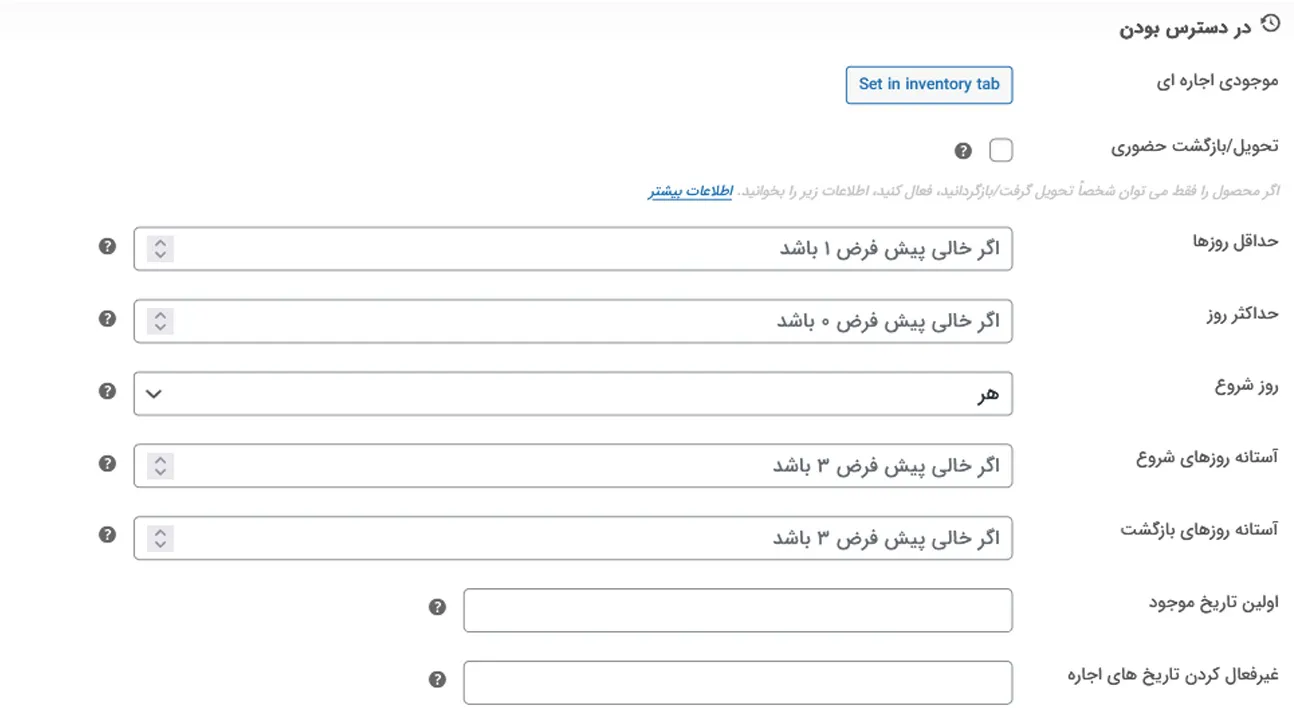
Task: Click the آستانه روزهای بازگشت label
Action: (1199, 531)
